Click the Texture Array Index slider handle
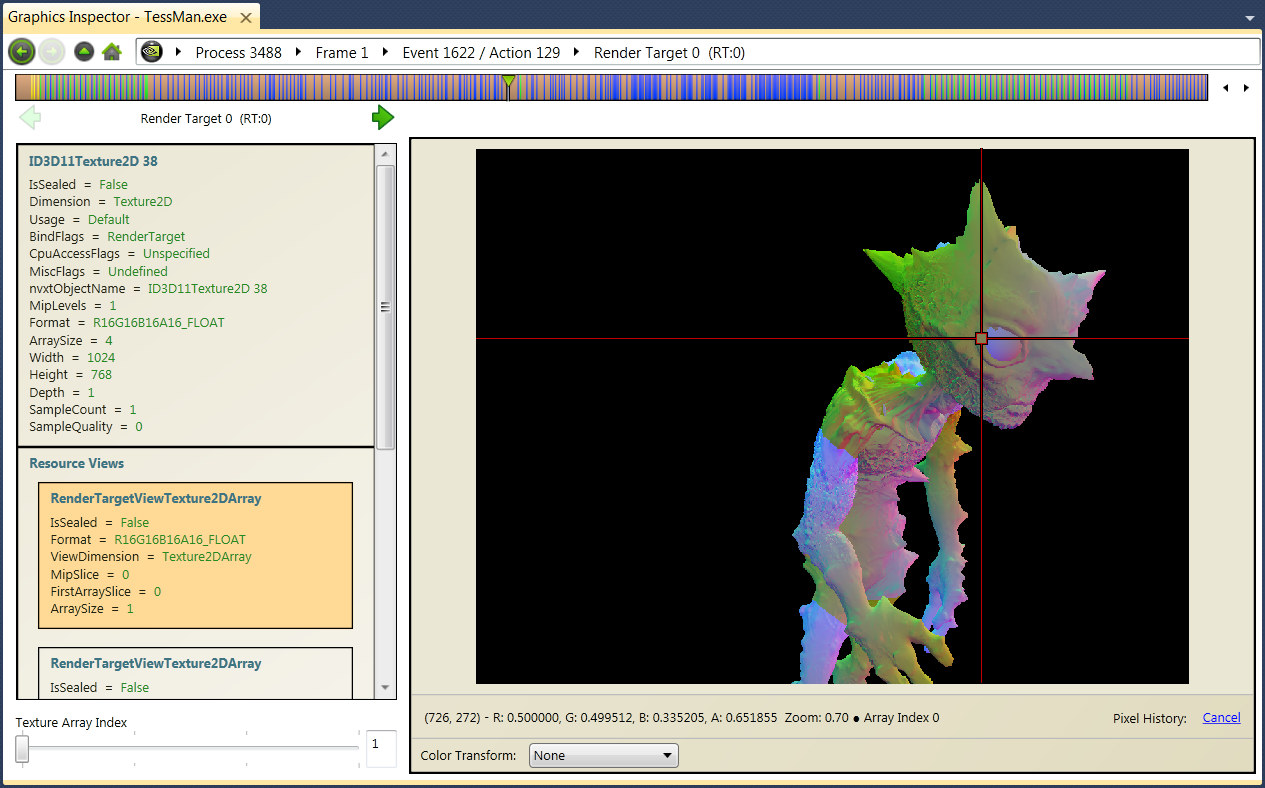 tap(22, 748)
